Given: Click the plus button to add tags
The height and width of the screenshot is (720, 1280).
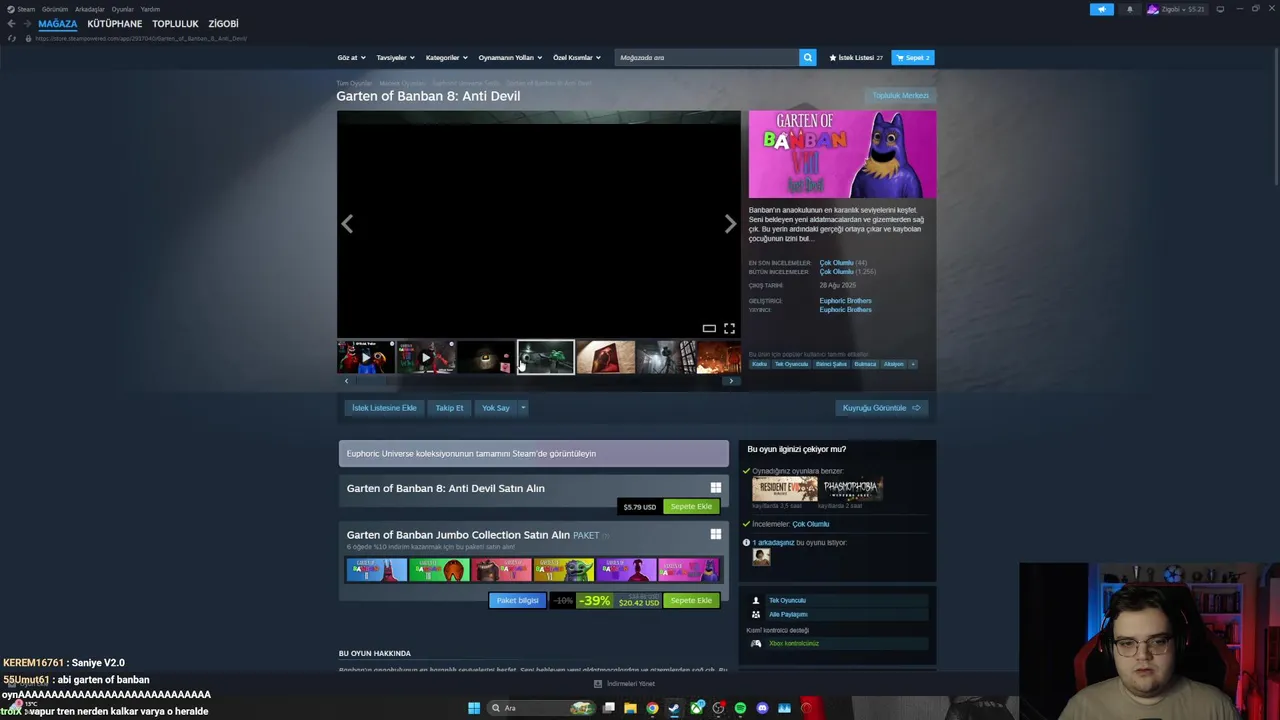Looking at the screenshot, I should [912, 364].
